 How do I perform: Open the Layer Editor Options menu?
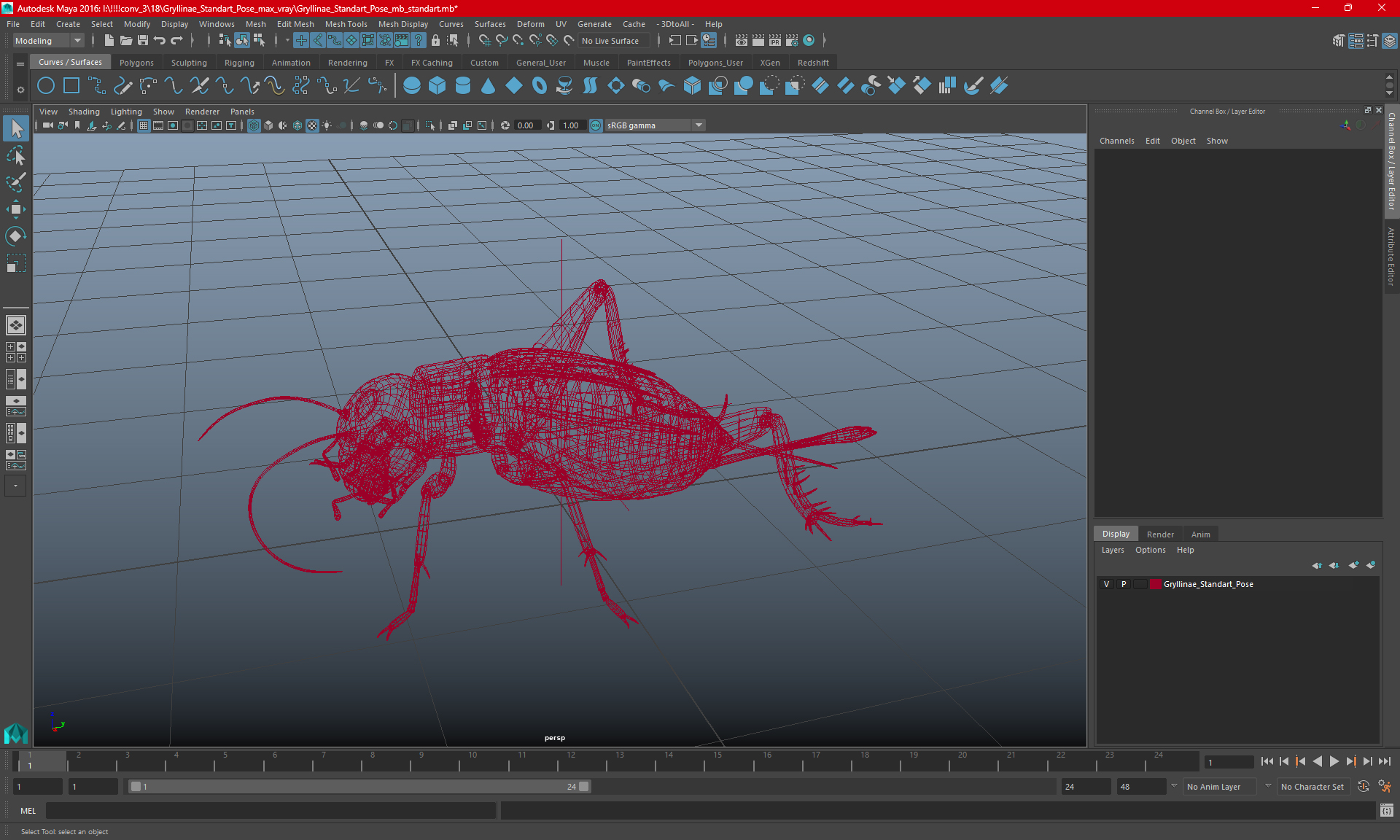click(1150, 550)
